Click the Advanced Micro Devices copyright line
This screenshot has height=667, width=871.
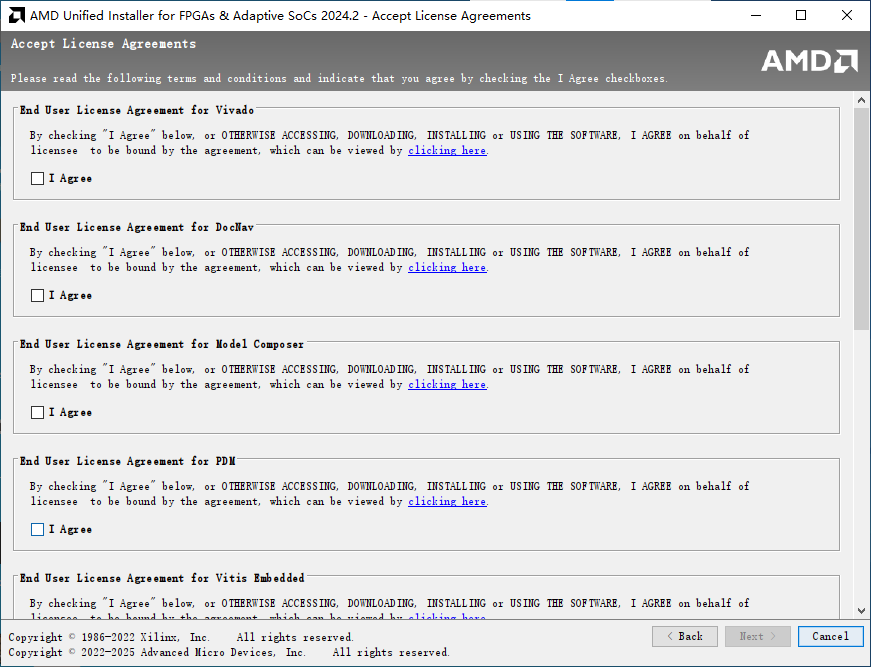(229, 652)
